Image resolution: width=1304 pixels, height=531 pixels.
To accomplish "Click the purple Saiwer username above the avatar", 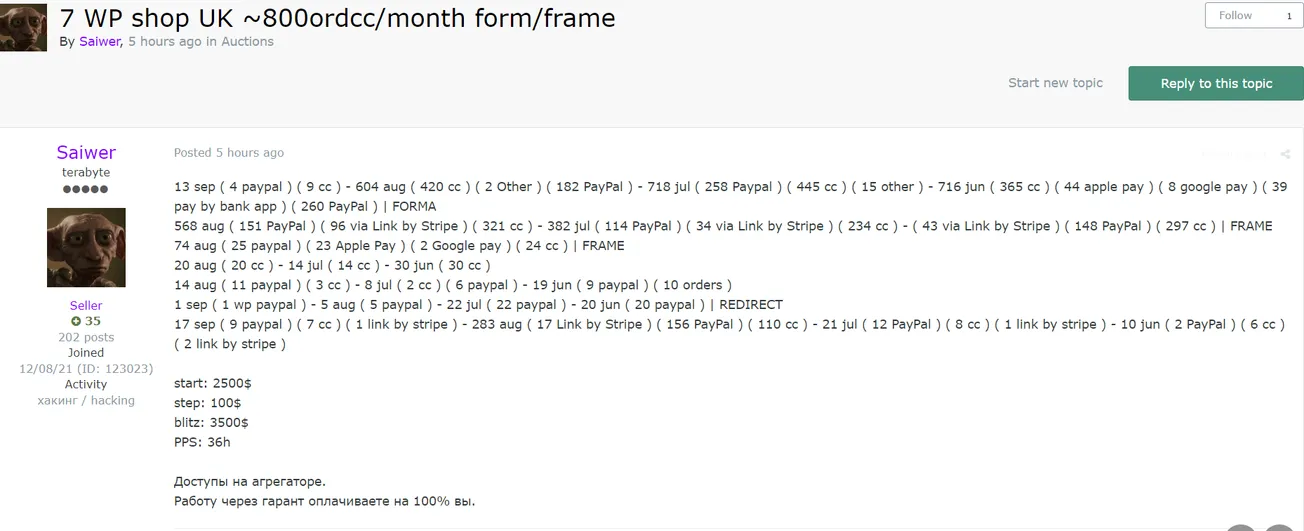I will coord(86,152).
